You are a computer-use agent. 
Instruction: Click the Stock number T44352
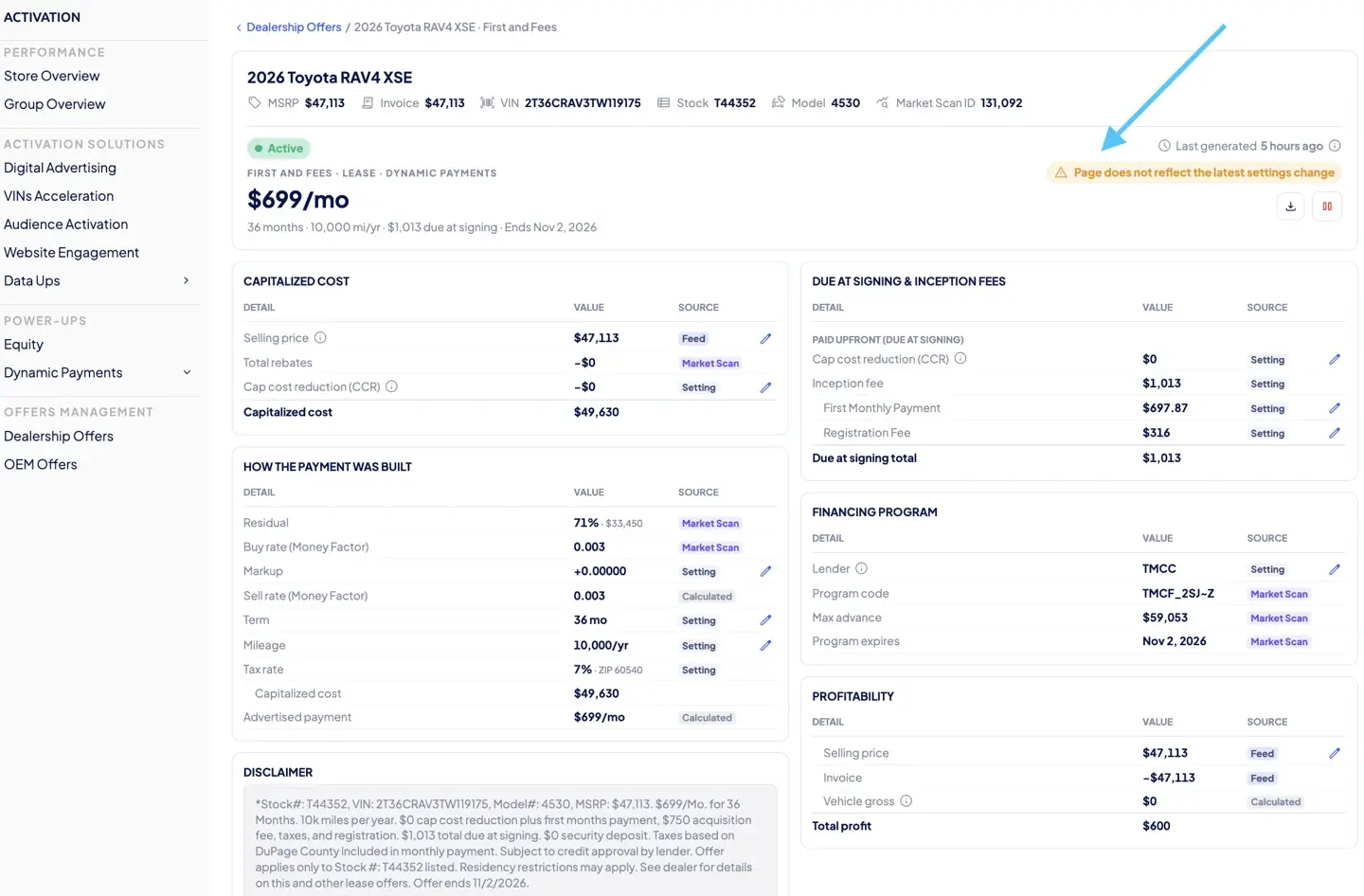click(735, 103)
